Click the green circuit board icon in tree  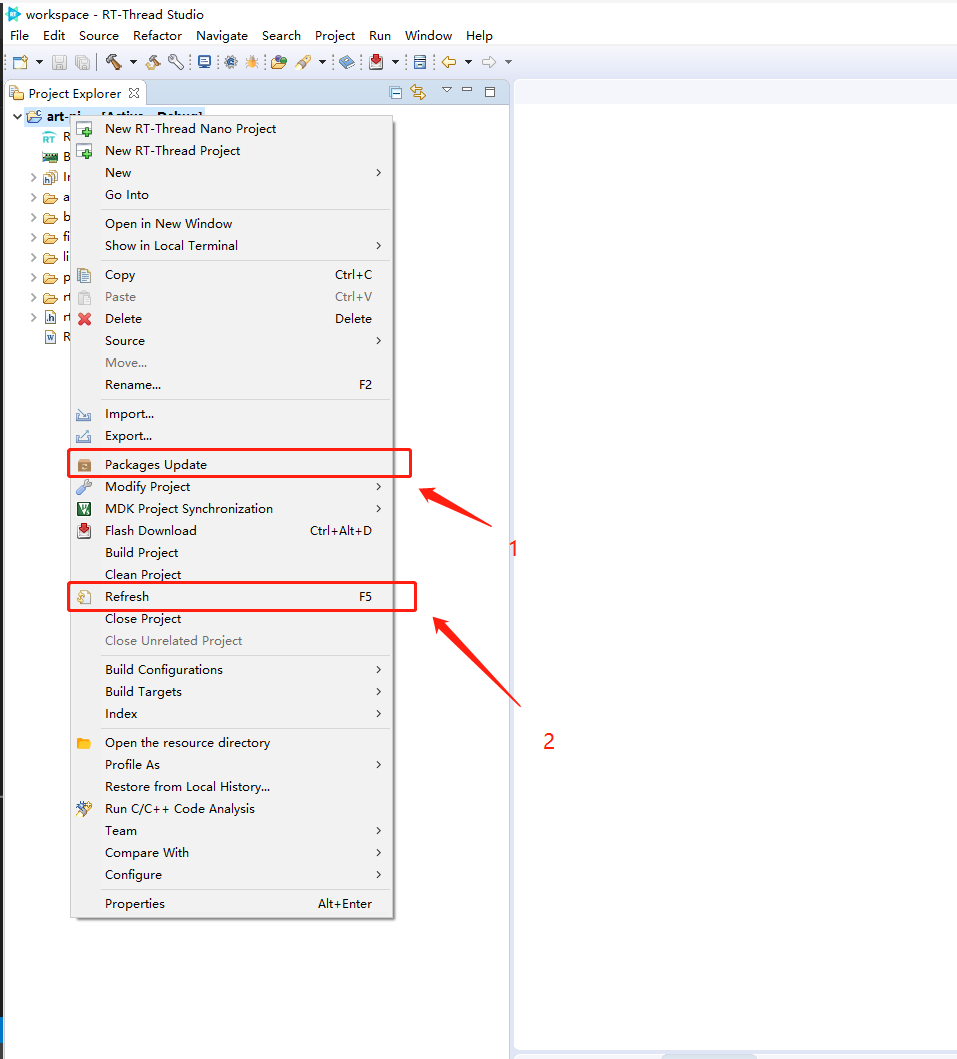pyautogui.click(x=50, y=157)
